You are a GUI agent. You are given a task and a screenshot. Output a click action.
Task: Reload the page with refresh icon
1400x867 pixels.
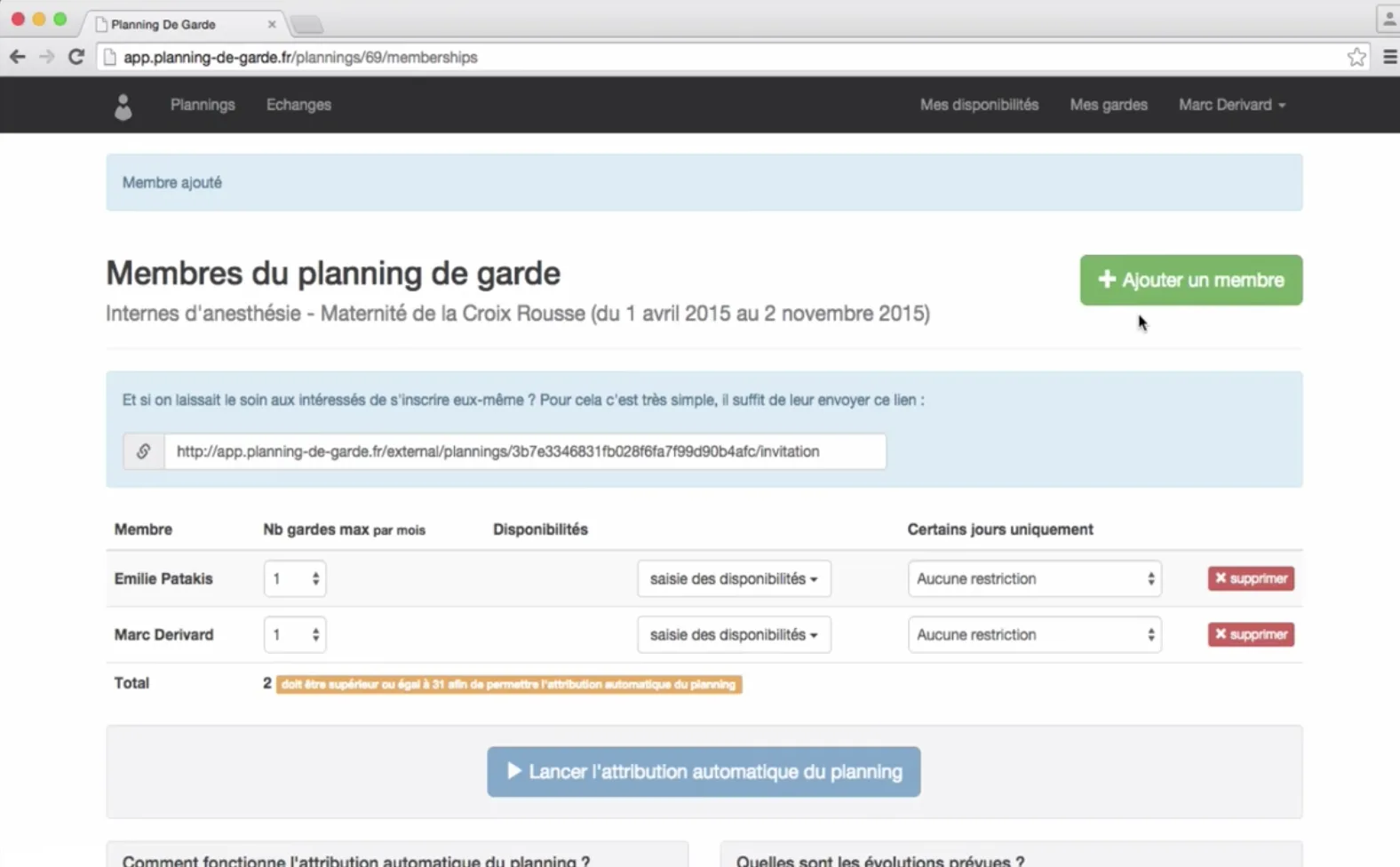(76, 57)
